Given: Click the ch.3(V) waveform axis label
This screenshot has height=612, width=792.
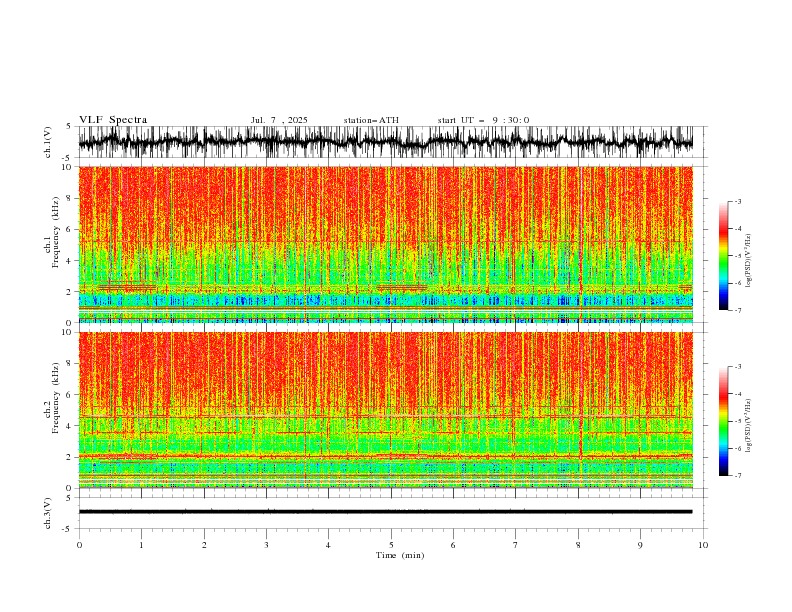Looking at the screenshot, I should [48, 513].
